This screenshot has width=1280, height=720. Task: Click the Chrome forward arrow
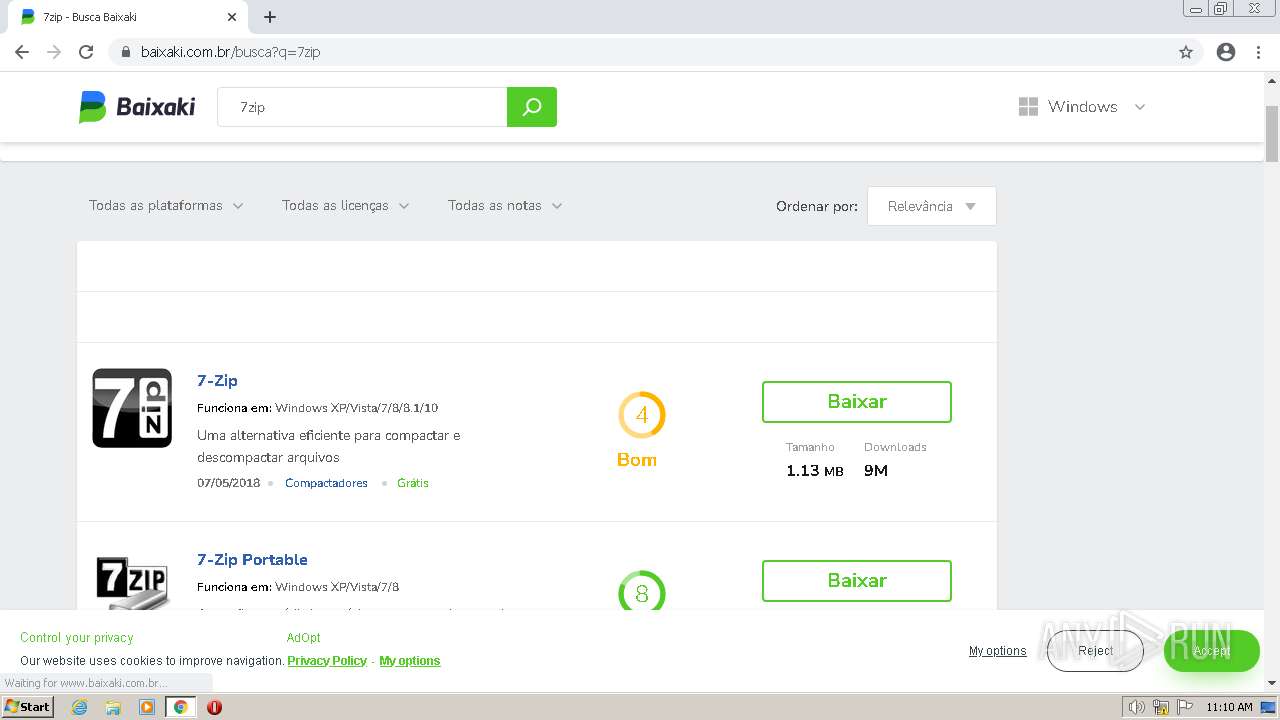pyautogui.click(x=54, y=52)
